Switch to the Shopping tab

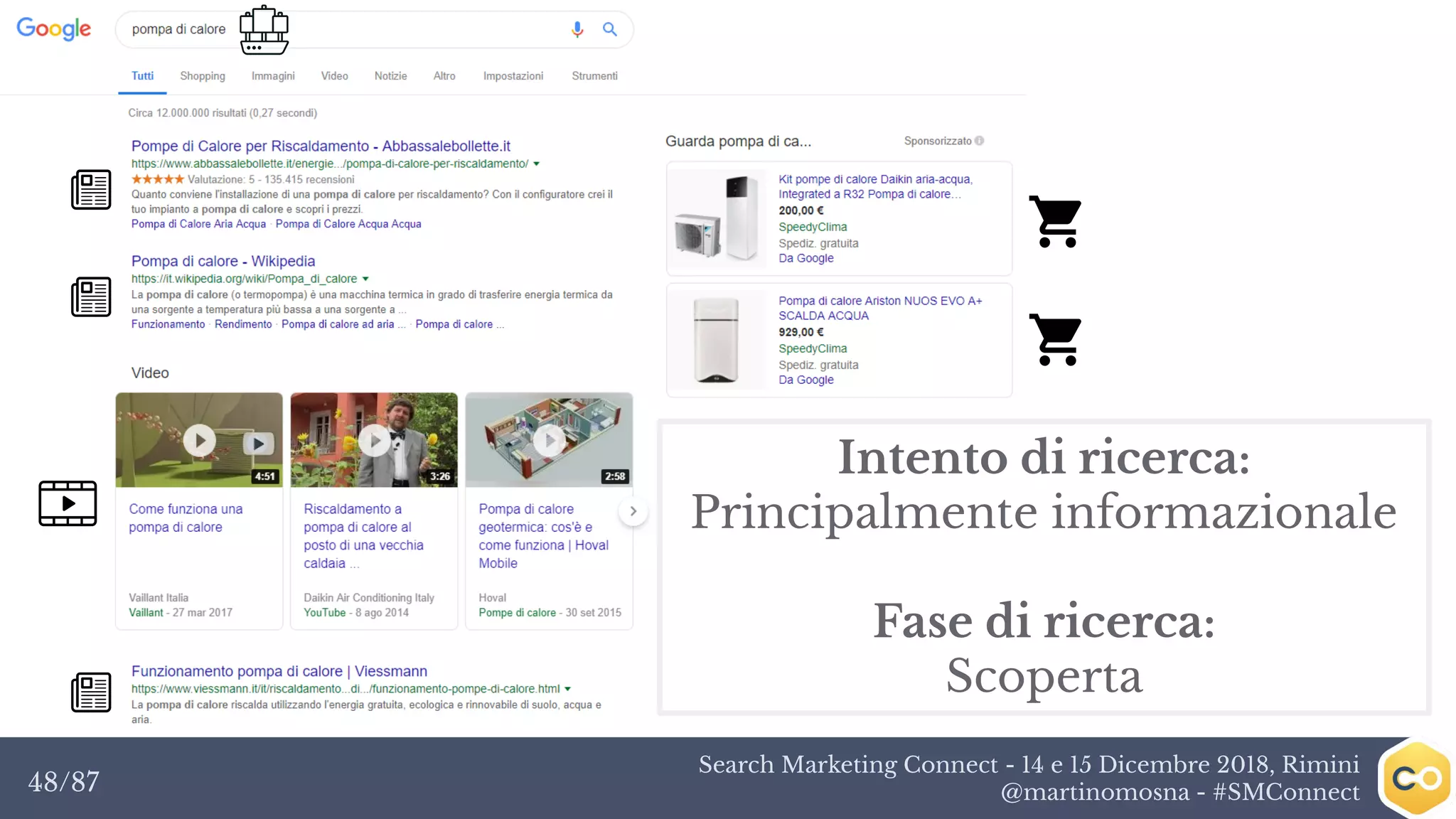(203, 76)
